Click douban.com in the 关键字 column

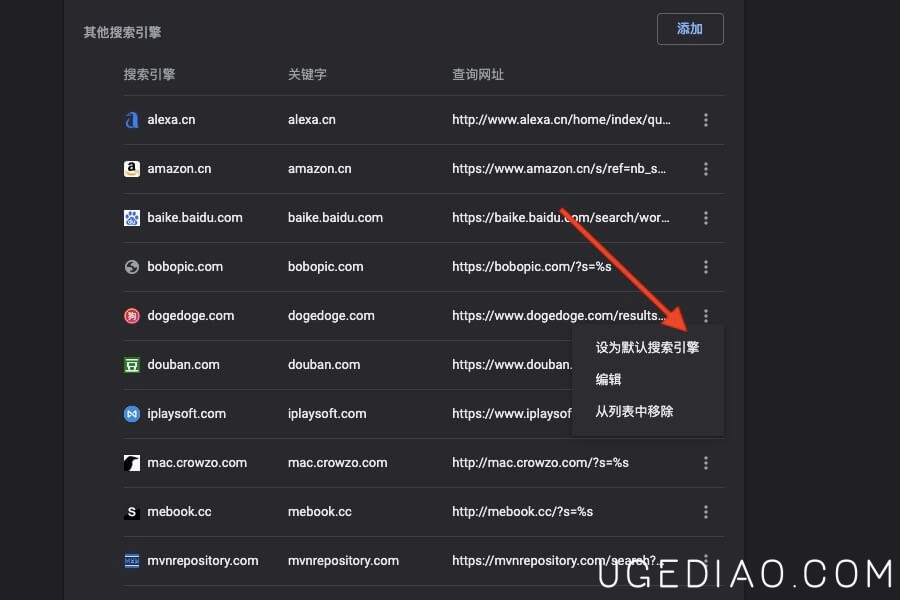point(324,365)
